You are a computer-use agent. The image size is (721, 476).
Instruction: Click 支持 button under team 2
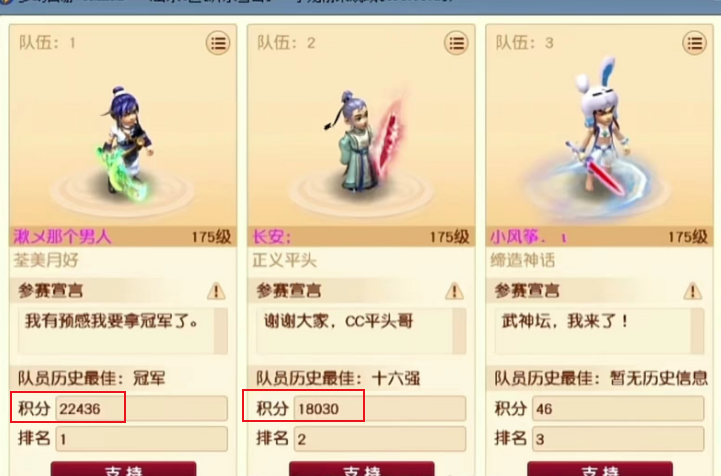tap(361, 469)
